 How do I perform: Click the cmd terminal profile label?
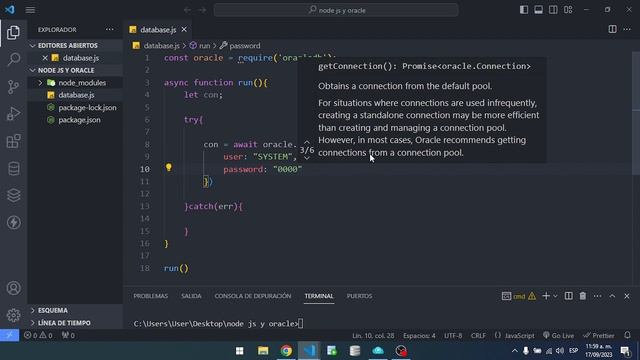(x=519, y=296)
